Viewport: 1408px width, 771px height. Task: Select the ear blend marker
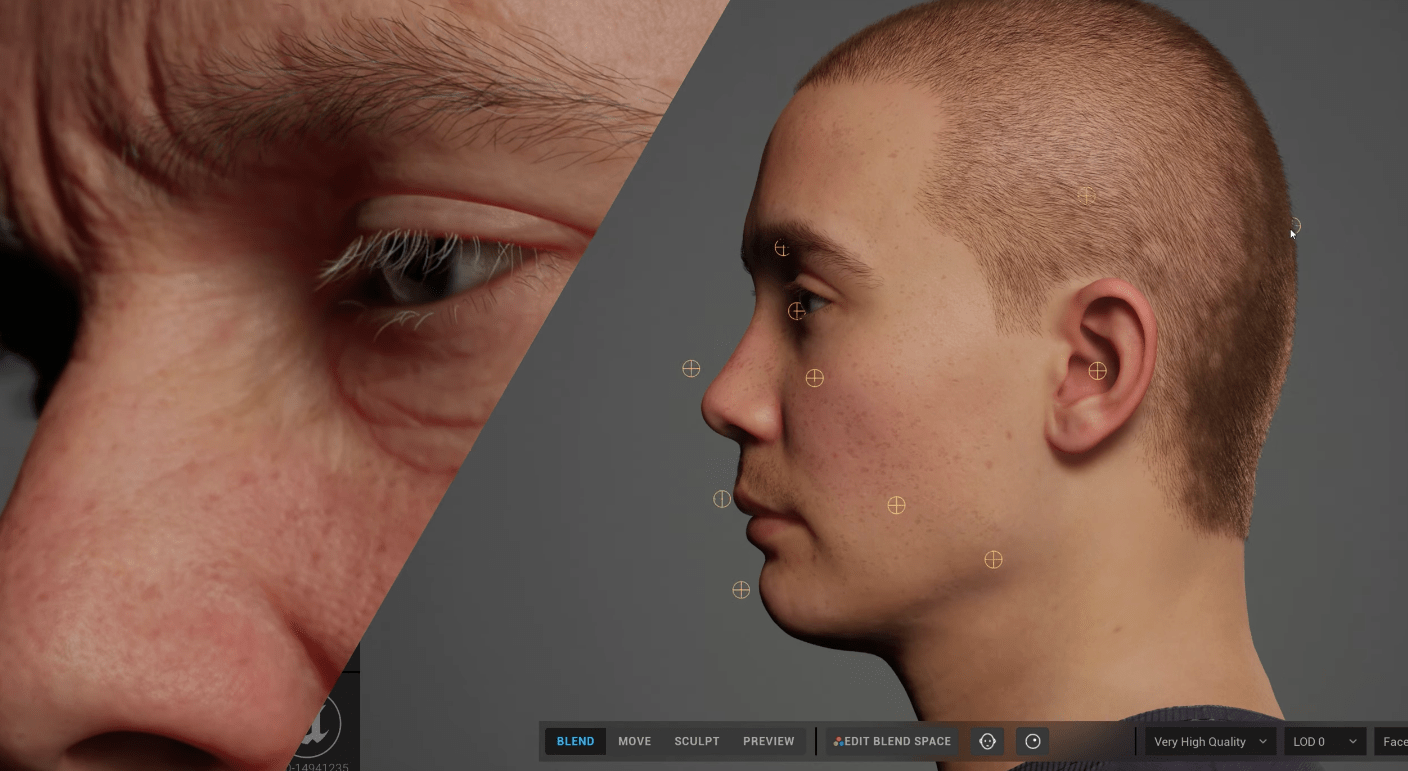point(1097,371)
